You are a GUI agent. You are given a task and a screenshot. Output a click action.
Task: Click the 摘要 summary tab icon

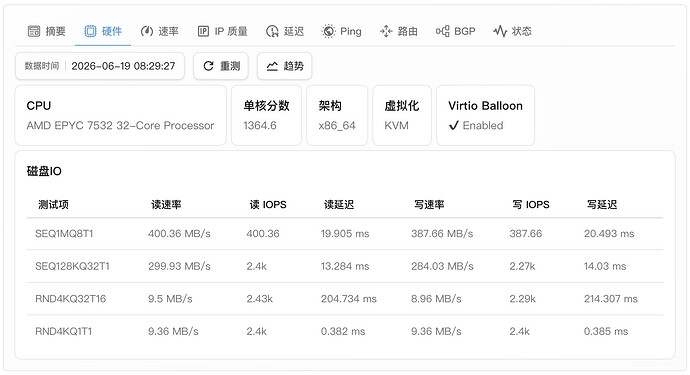tap(34, 31)
